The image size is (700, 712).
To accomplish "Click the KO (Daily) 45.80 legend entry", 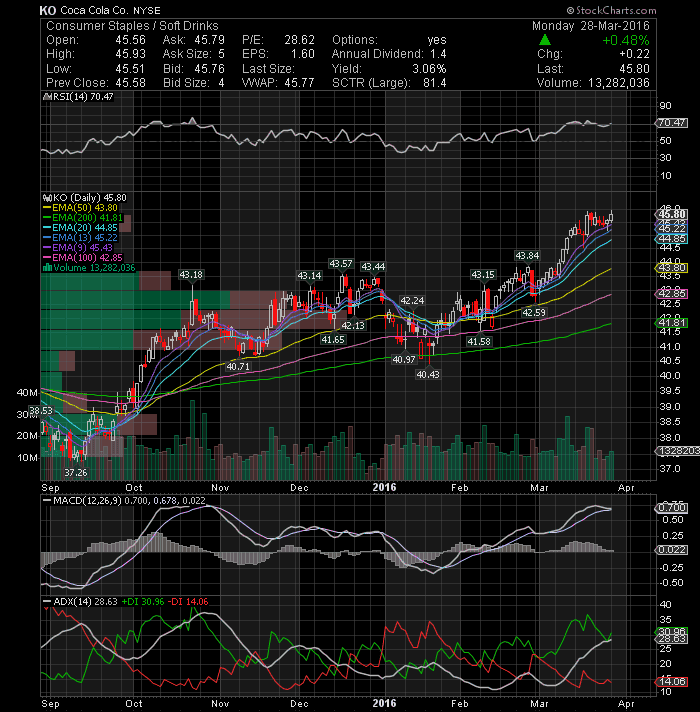I will coord(86,198).
